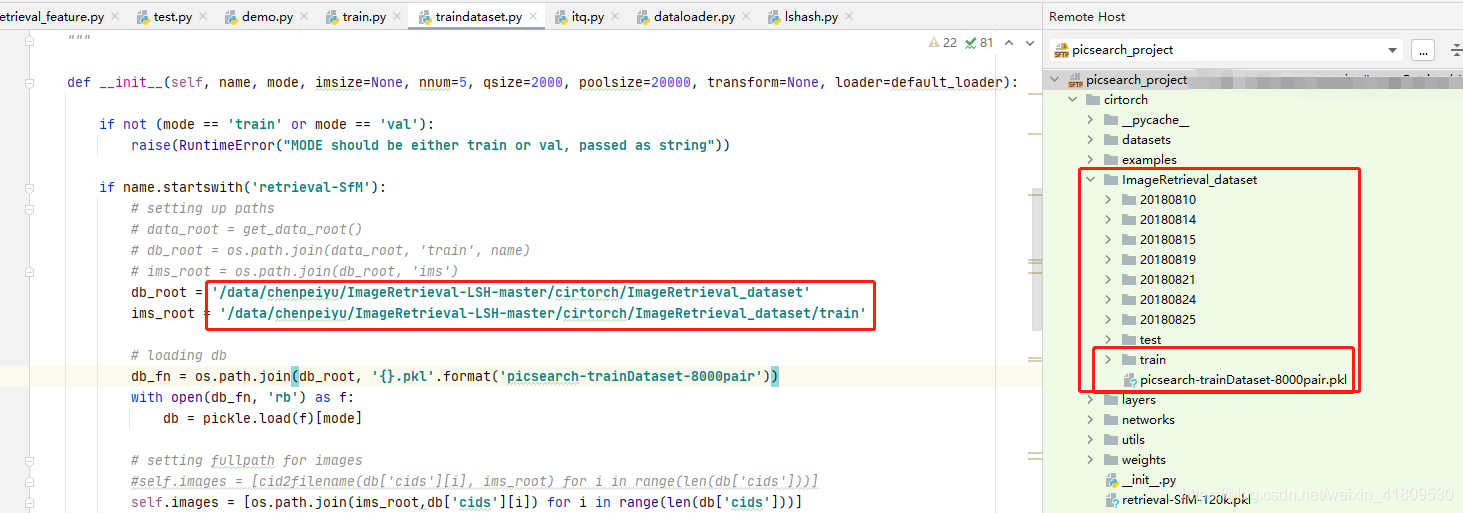Select picsearch-trainDataset-8000pair.pkl file
Image resolution: width=1463 pixels, height=513 pixels.
click(1243, 380)
